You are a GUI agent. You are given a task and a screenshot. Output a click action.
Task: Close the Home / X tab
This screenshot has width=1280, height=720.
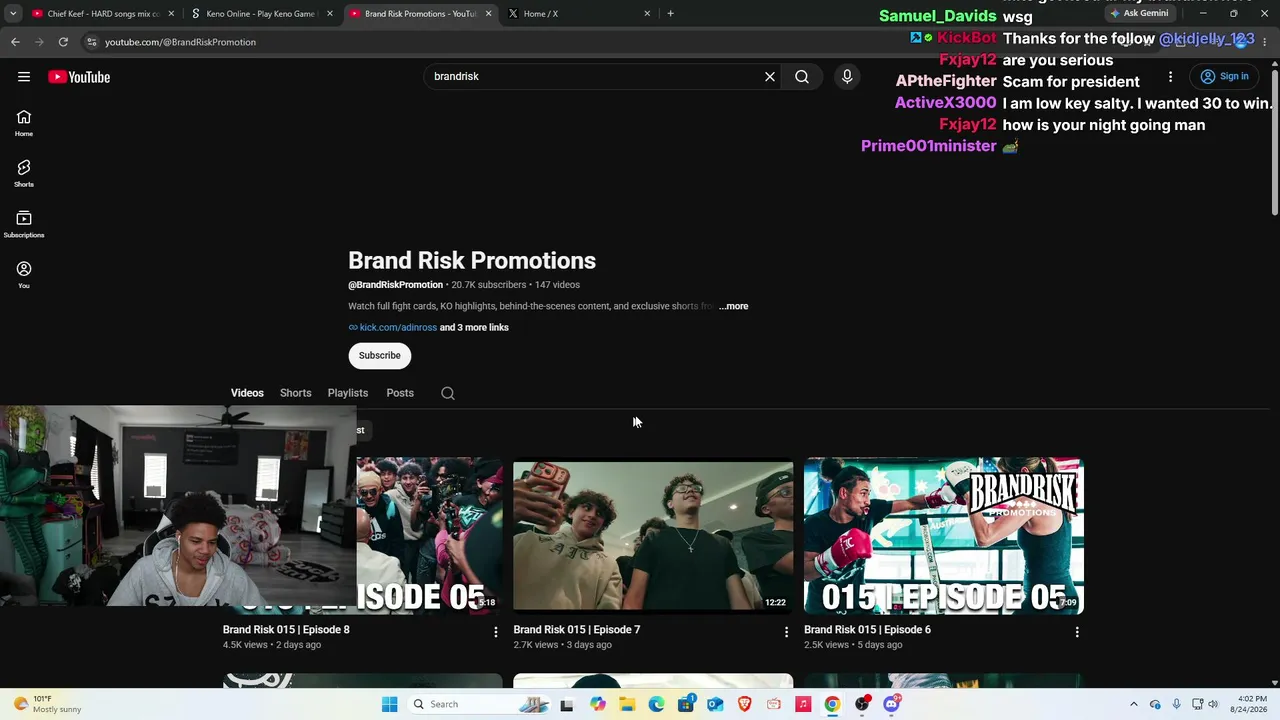tap(647, 14)
